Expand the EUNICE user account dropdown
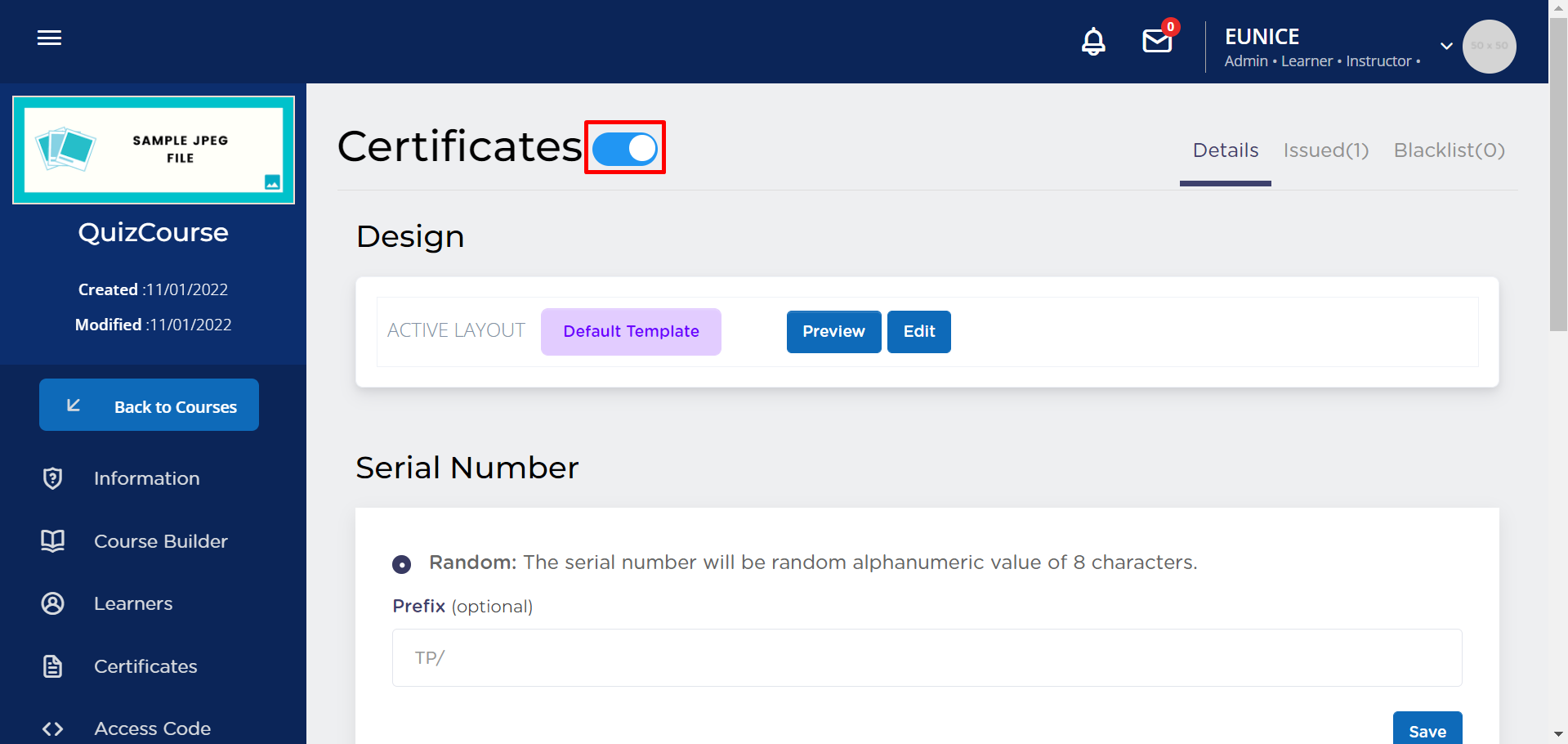 pos(1446,46)
